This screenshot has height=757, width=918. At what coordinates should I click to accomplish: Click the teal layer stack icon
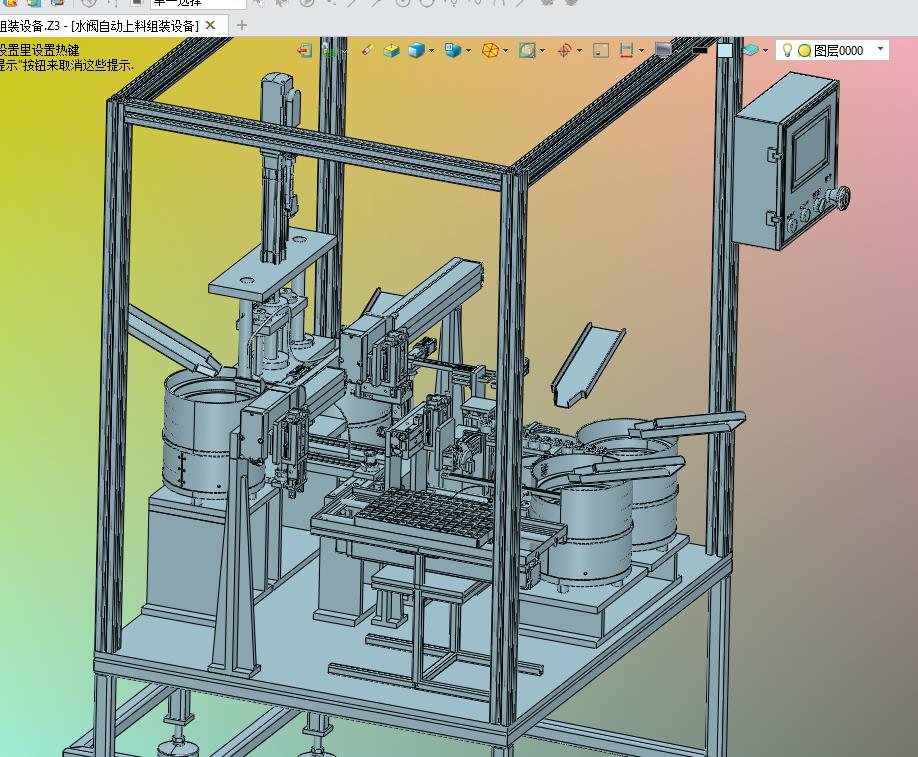tap(751, 51)
